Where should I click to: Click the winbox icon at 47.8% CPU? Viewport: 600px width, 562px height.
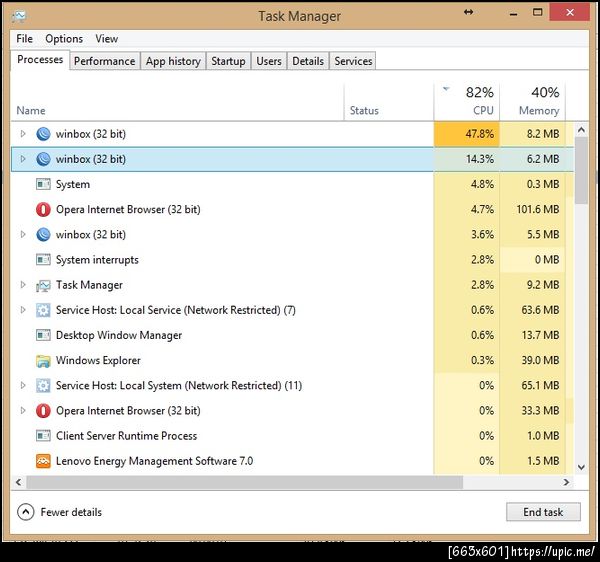43,134
